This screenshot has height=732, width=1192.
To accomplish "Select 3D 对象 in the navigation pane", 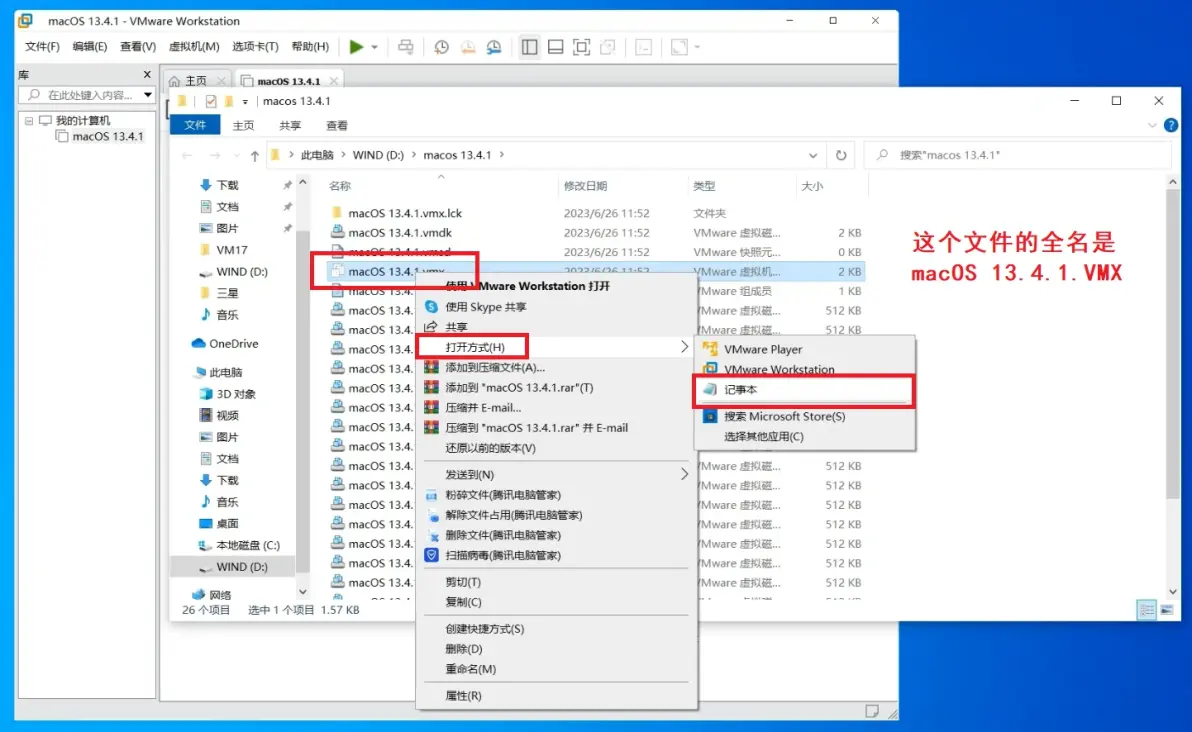I will (236, 394).
